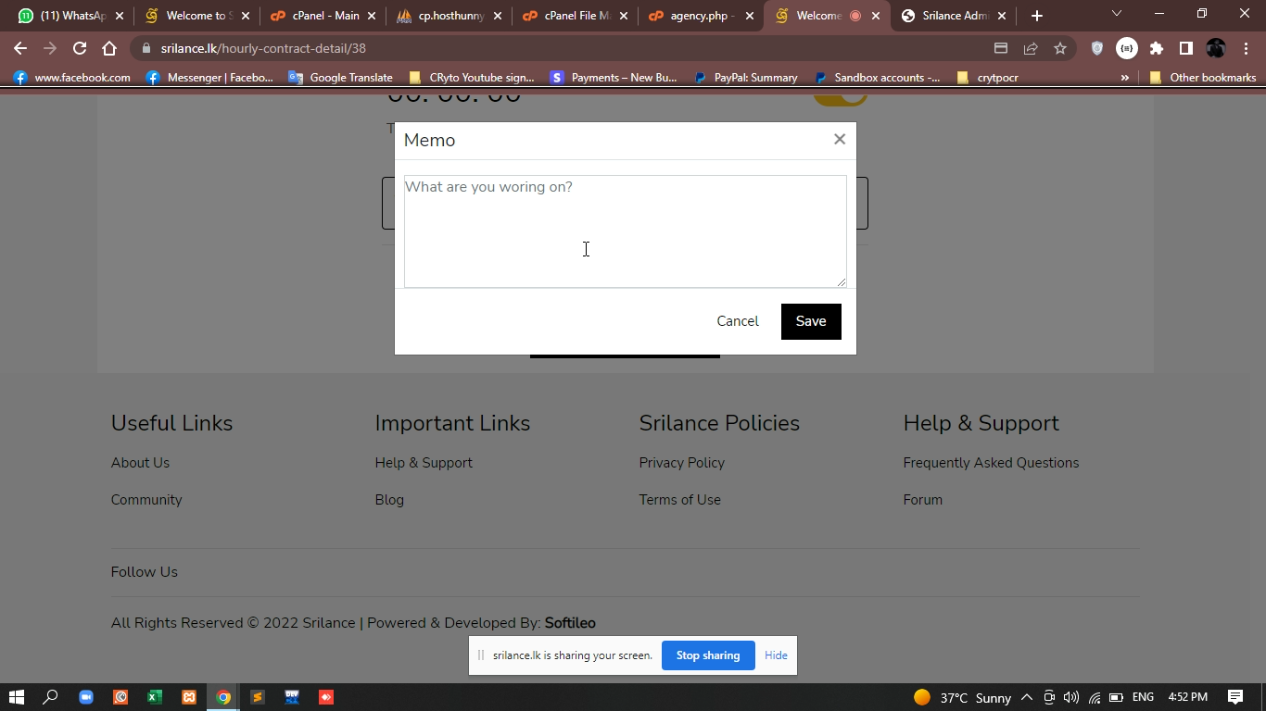Image resolution: width=1266 pixels, height=711 pixels.
Task: Close the Memo dialog with the X
Action: point(839,140)
